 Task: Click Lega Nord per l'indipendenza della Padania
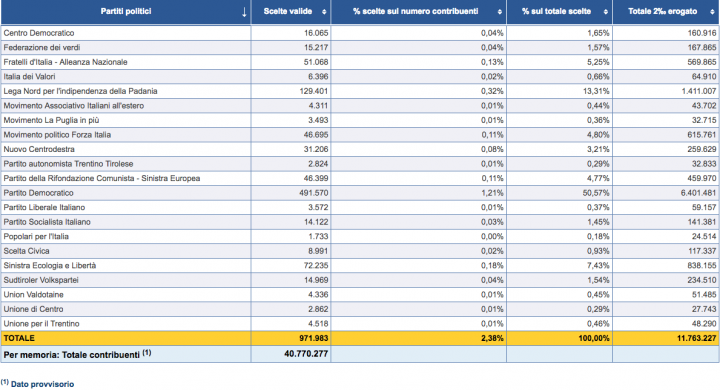pyautogui.click(x=80, y=91)
